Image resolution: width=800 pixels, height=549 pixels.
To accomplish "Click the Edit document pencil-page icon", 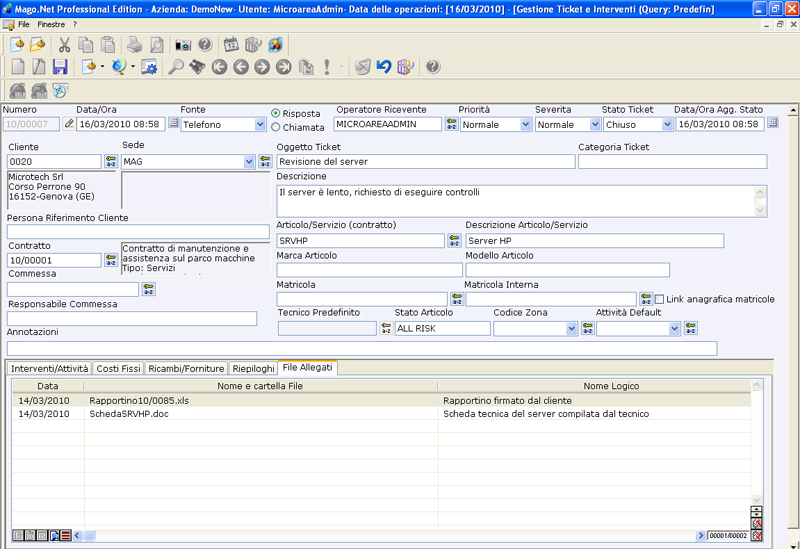I will (39, 67).
